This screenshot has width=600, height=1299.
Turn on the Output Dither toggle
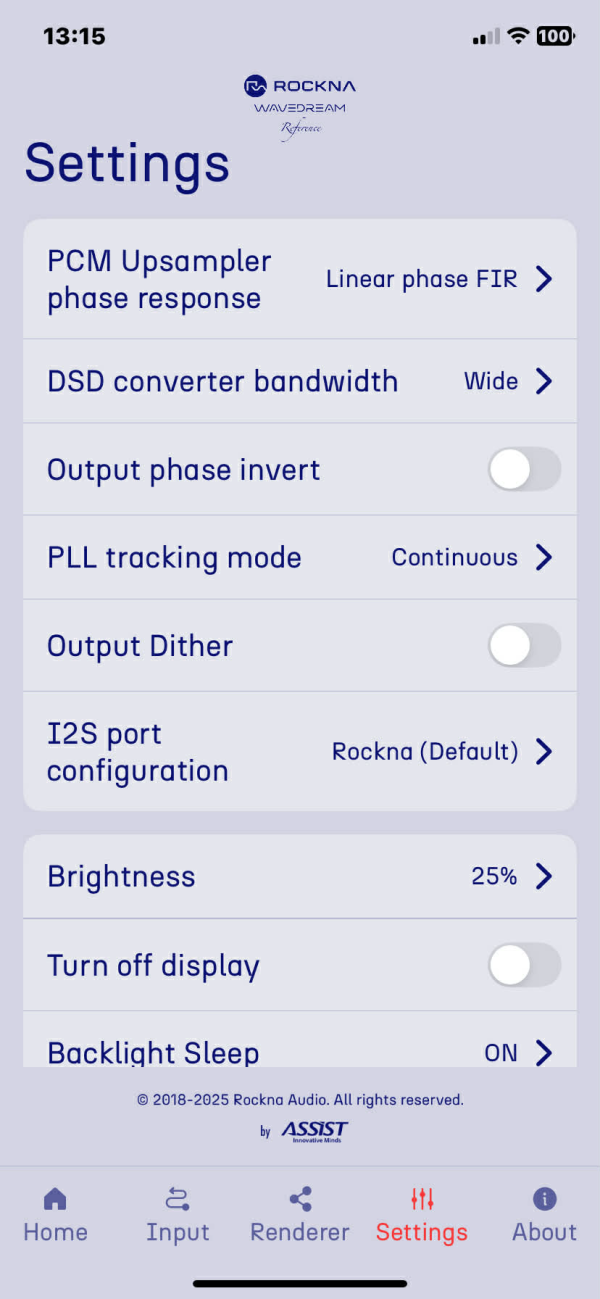[x=524, y=646]
